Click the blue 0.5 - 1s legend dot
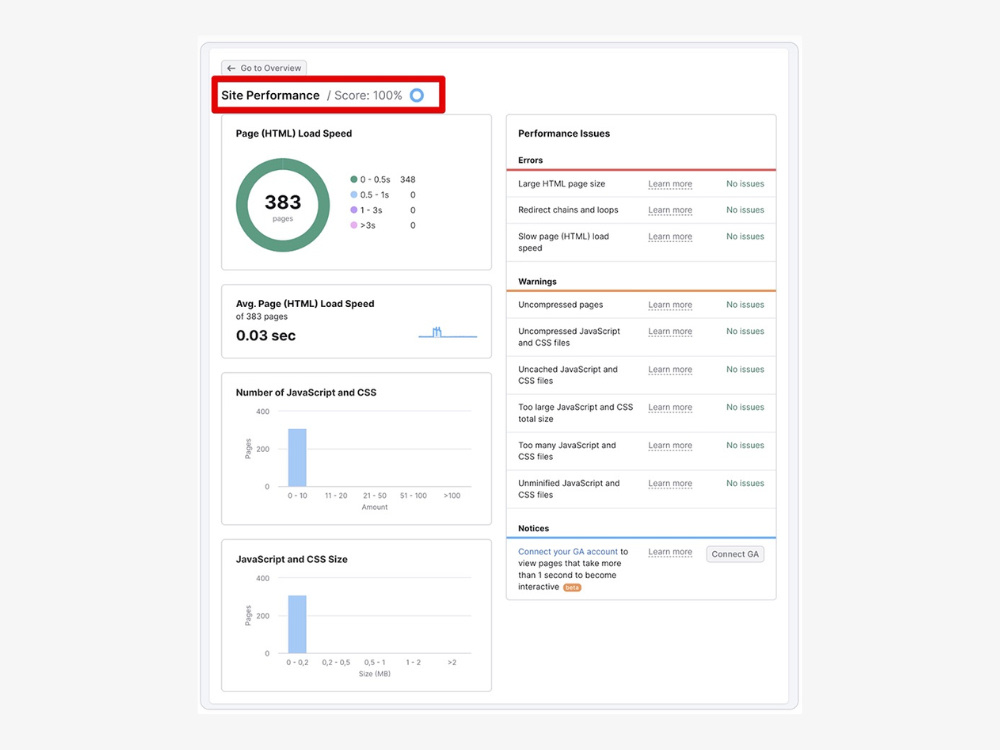This screenshot has width=1000, height=750. pos(353,195)
